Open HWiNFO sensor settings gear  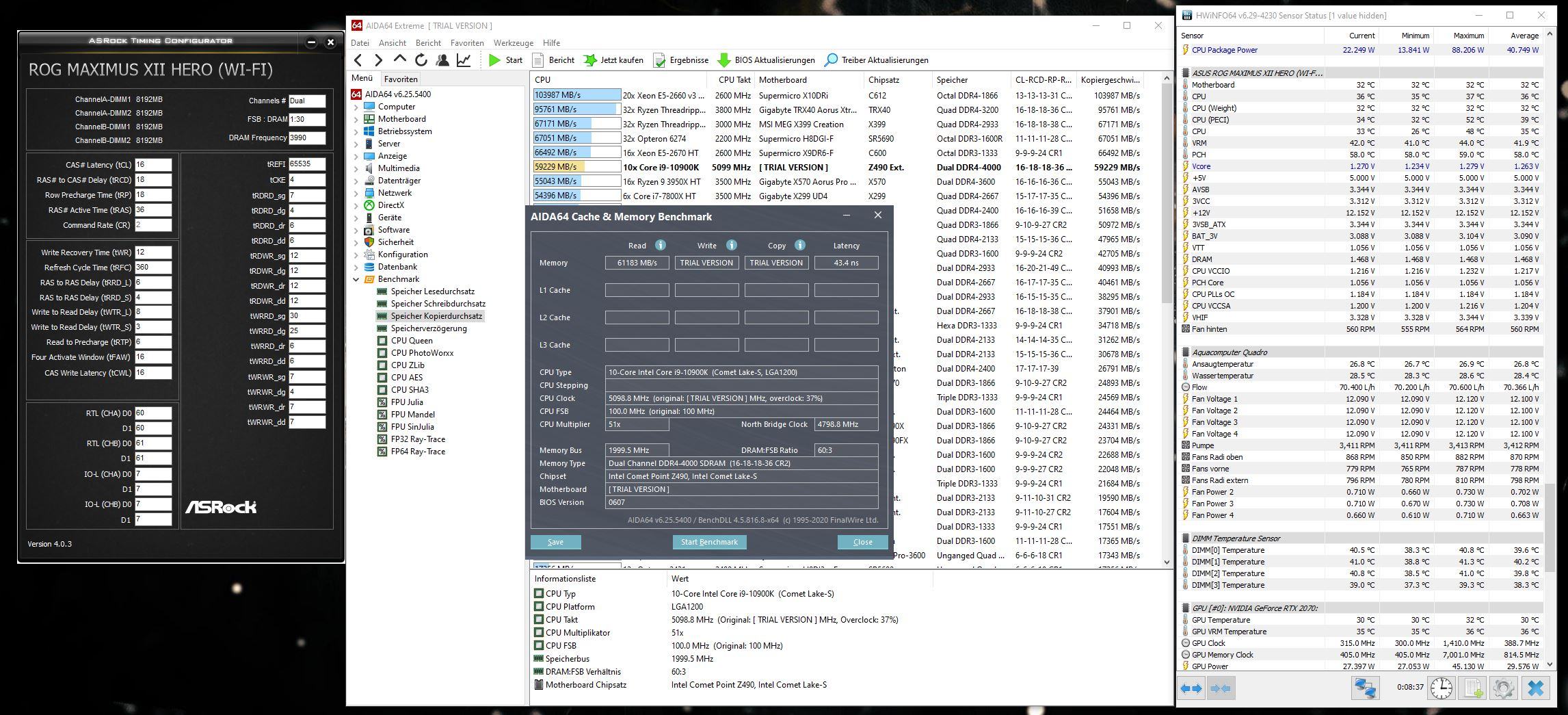point(1503,688)
